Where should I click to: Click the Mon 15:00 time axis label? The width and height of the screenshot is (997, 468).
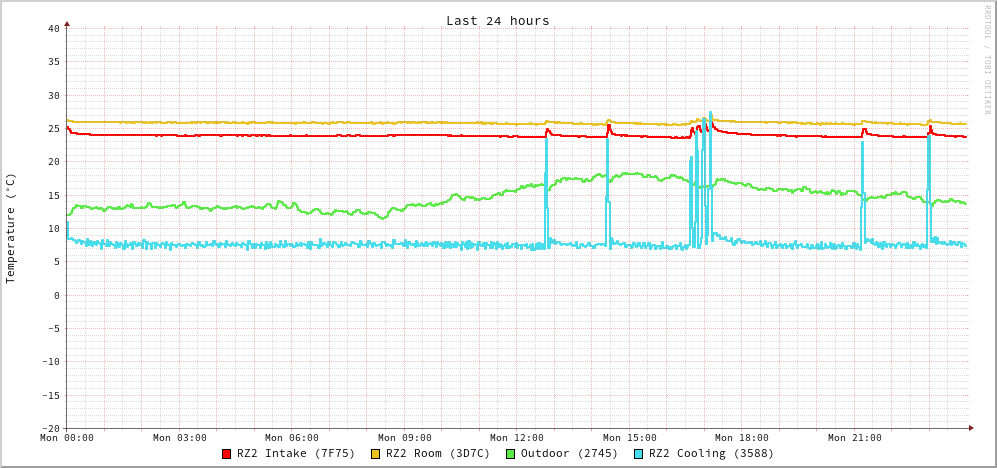[x=630, y=438]
